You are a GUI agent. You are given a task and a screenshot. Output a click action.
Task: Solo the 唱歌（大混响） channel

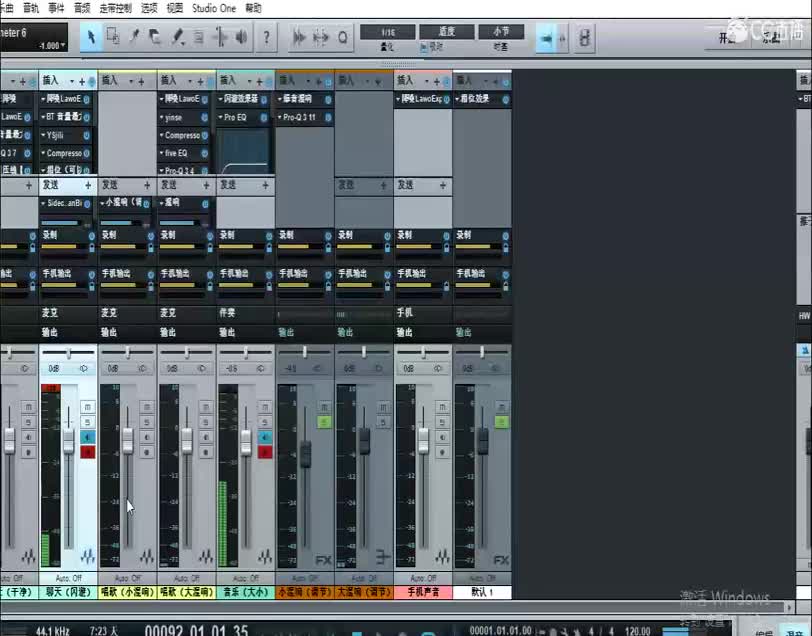point(206,422)
